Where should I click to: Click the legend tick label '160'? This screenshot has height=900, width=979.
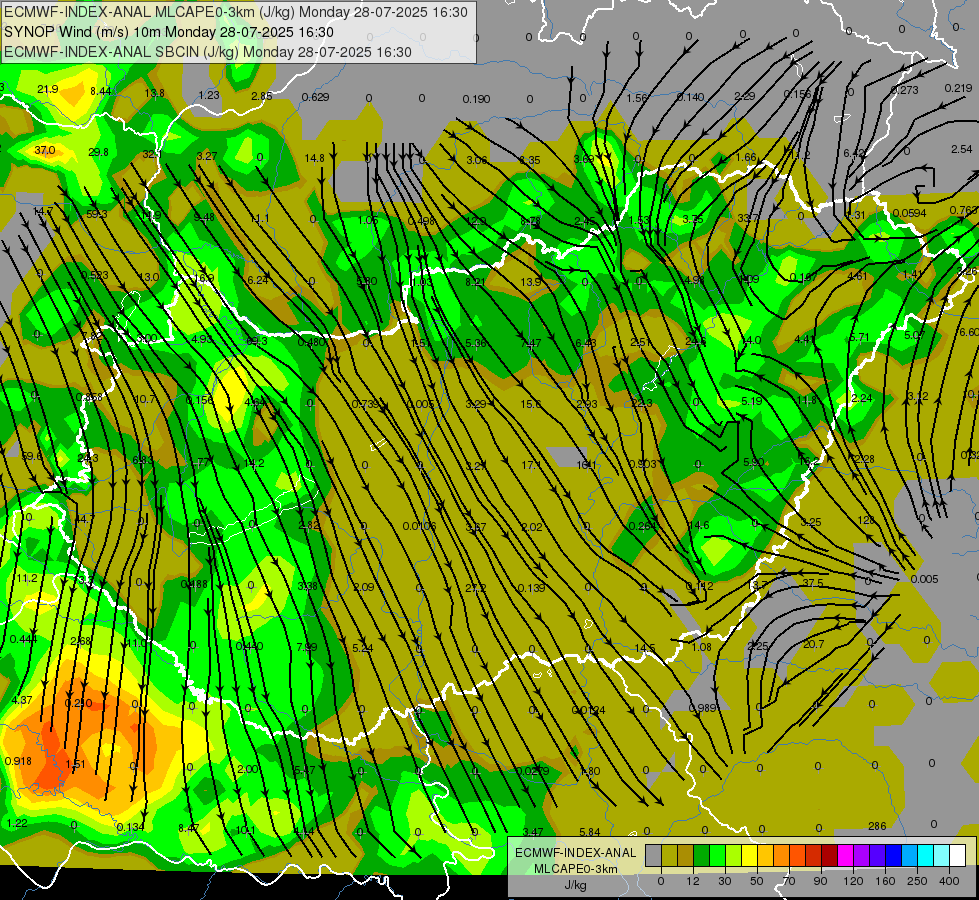point(885,881)
